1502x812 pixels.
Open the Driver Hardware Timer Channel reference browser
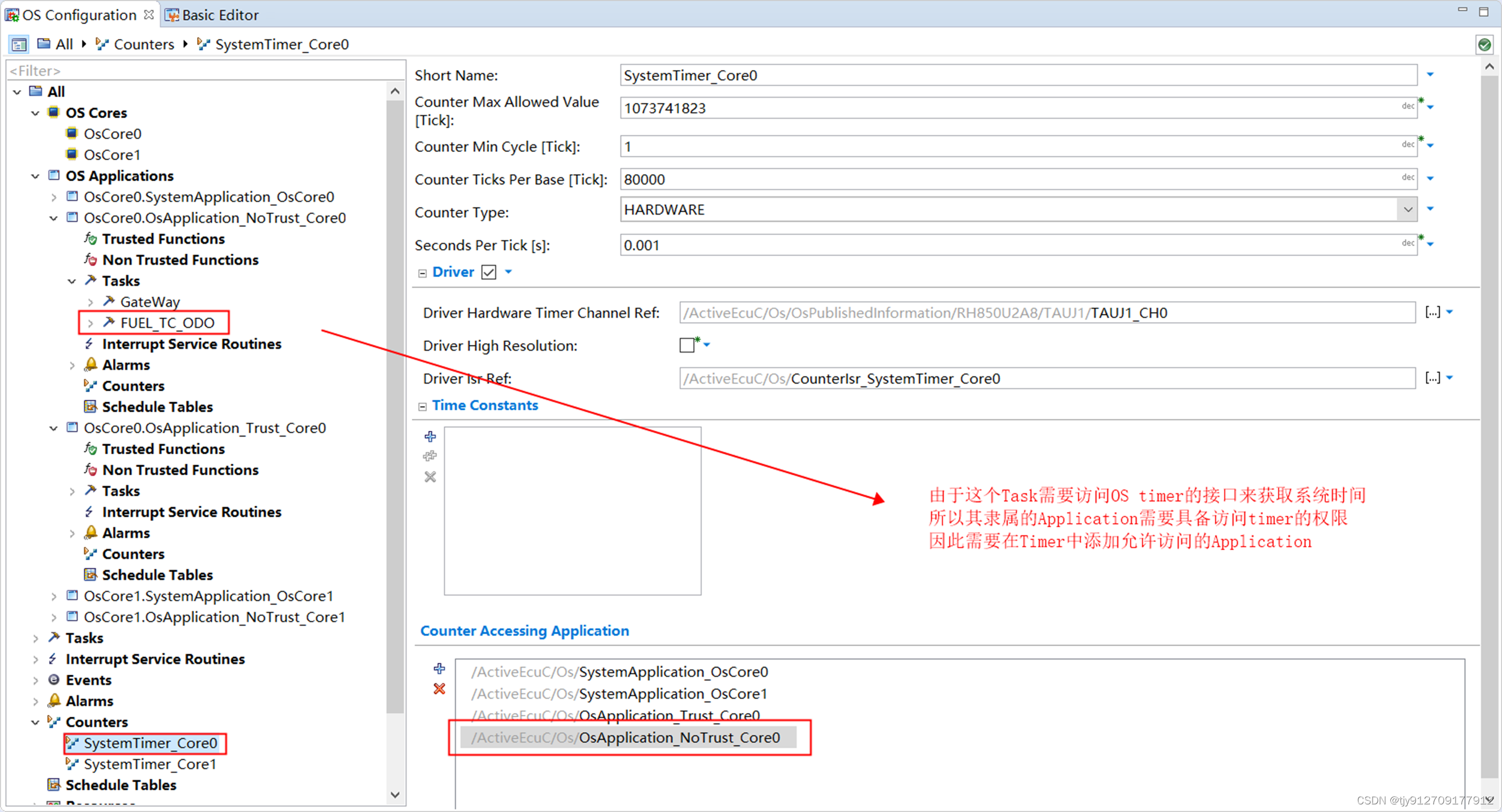pos(1434,312)
